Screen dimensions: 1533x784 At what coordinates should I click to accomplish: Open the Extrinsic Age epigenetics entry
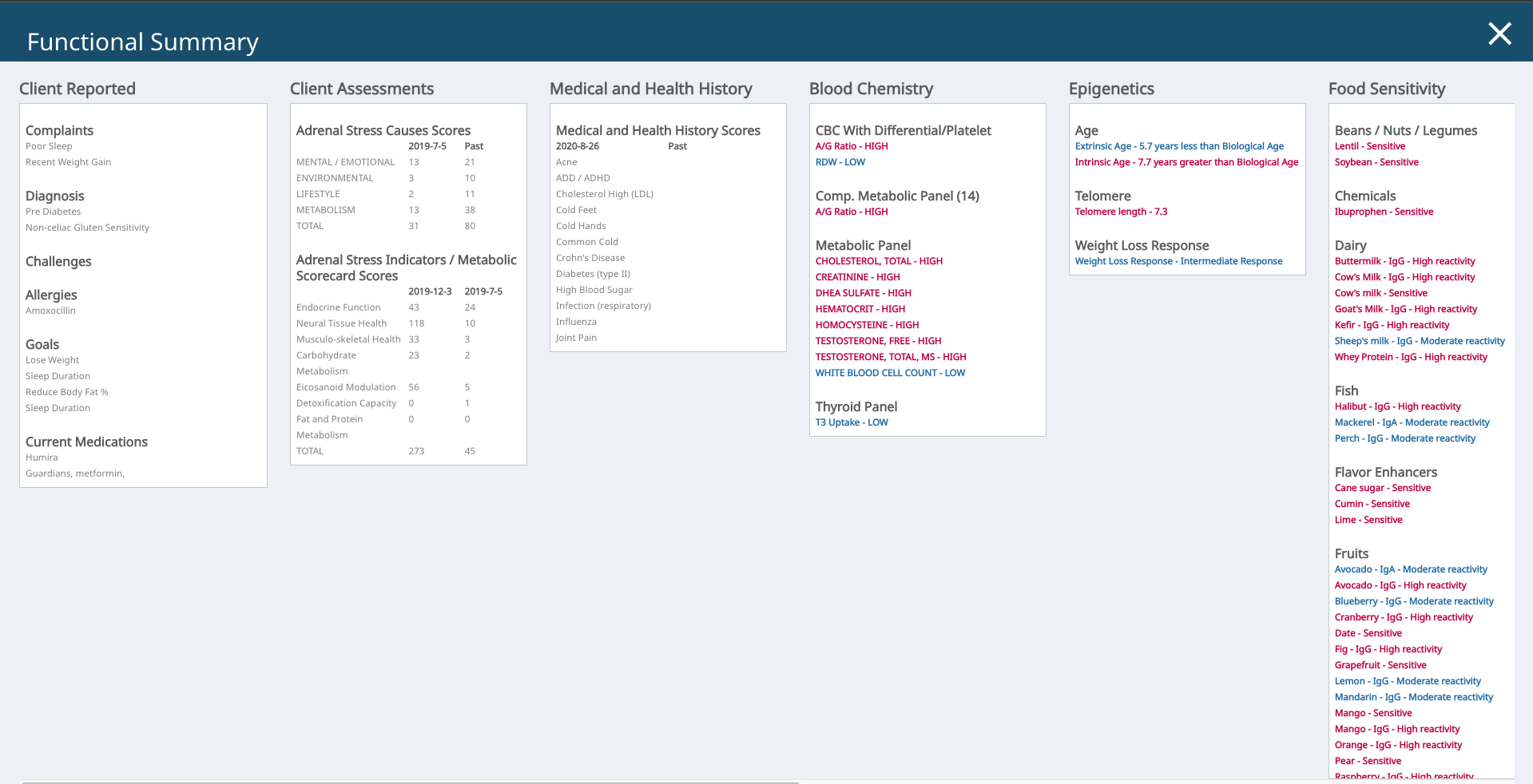point(1179,146)
